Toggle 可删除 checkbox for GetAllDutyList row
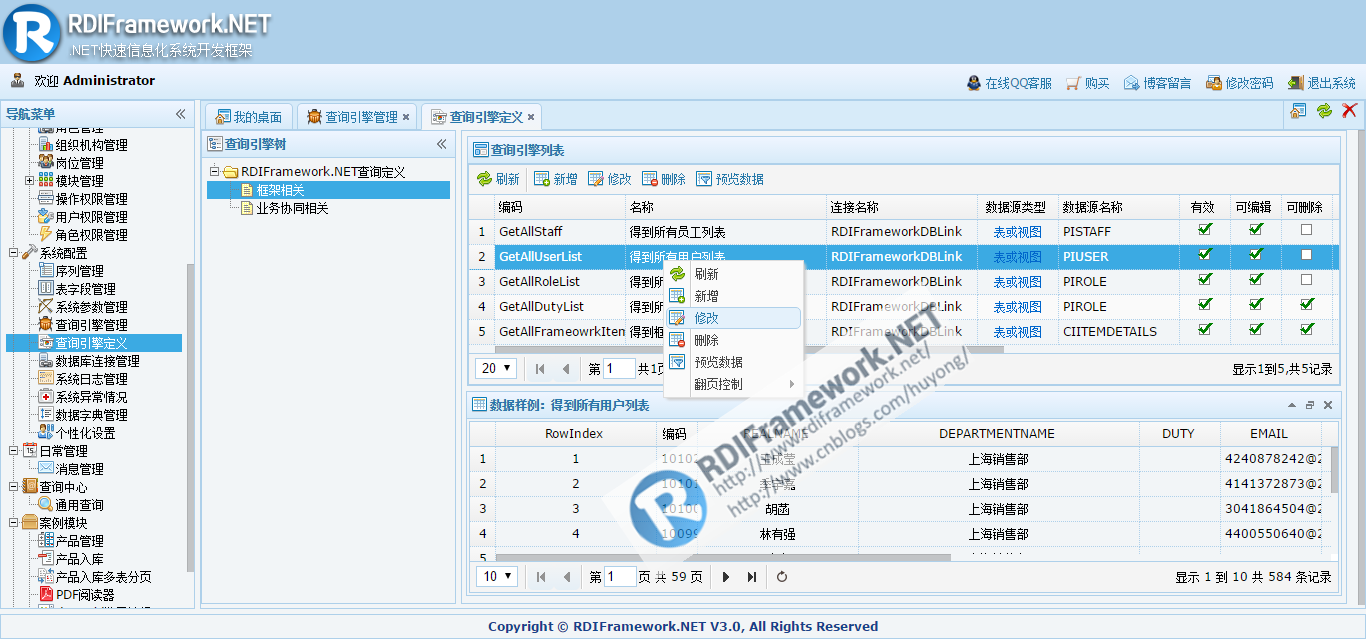This screenshot has width=1366, height=640. [1306, 305]
